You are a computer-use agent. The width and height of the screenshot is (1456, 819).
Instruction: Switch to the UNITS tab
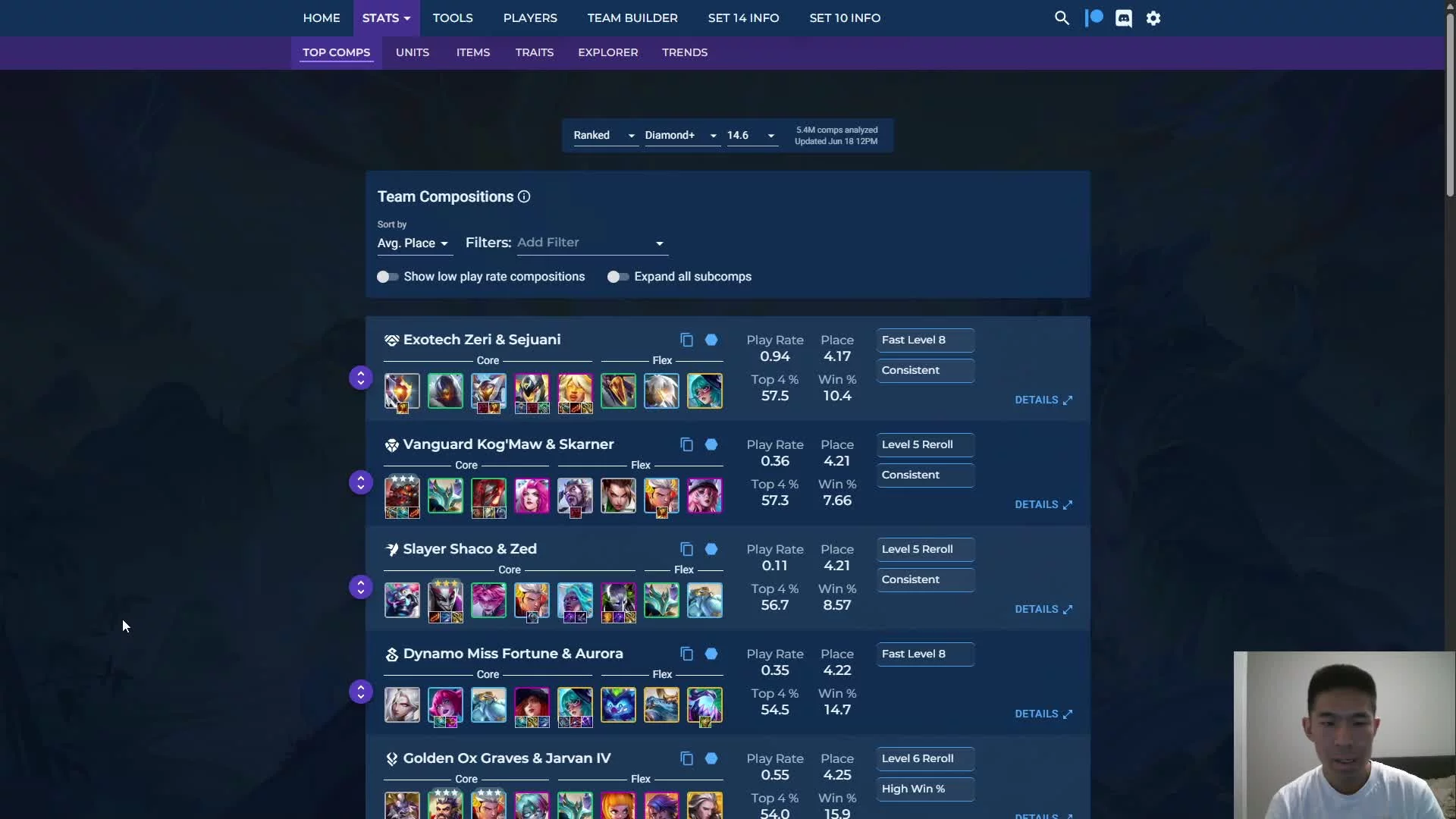coord(413,52)
